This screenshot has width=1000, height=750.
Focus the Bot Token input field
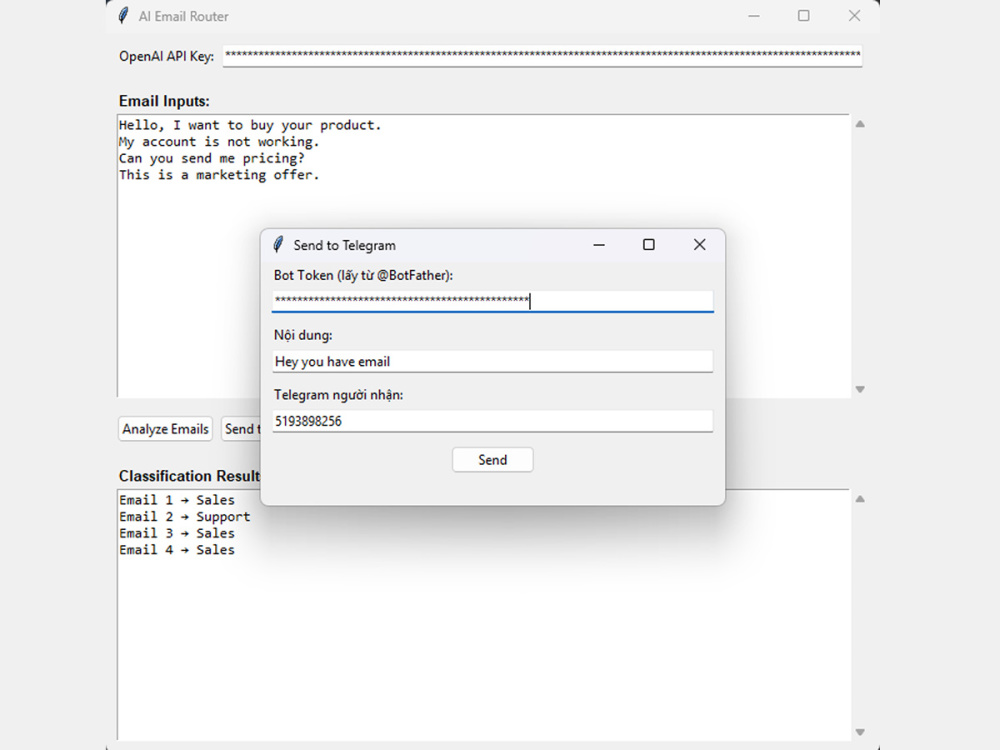pyautogui.click(x=492, y=301)
